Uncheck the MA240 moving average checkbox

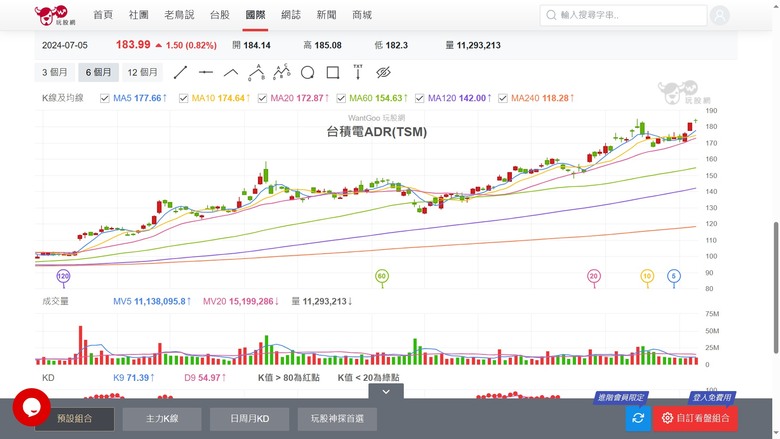(x=503, y=98)
